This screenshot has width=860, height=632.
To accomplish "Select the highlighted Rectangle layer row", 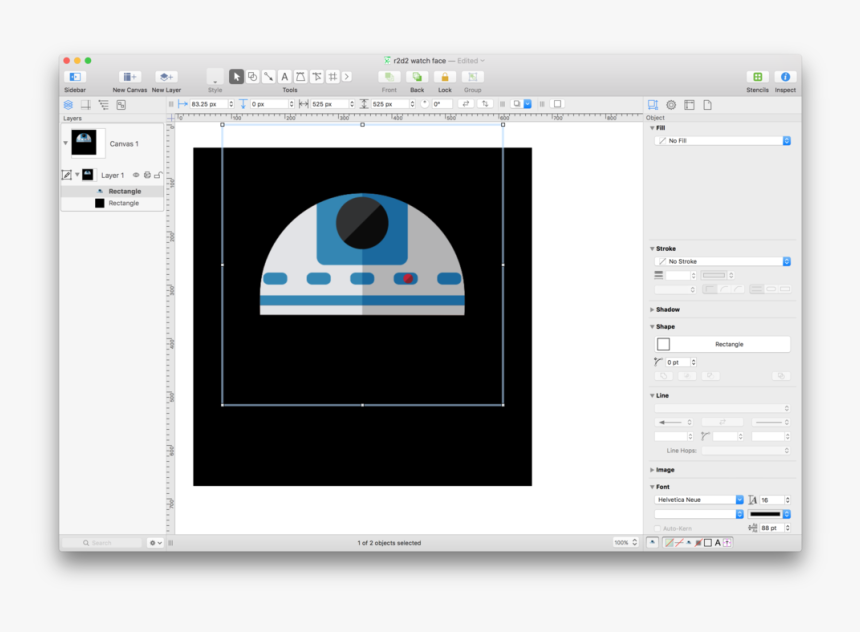I will (112, 191).
